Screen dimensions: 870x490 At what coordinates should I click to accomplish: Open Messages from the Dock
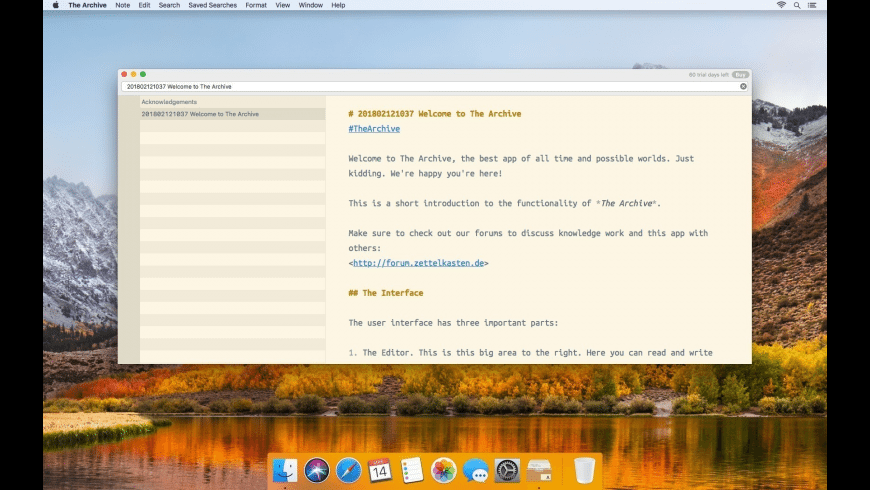click(476, 470)
